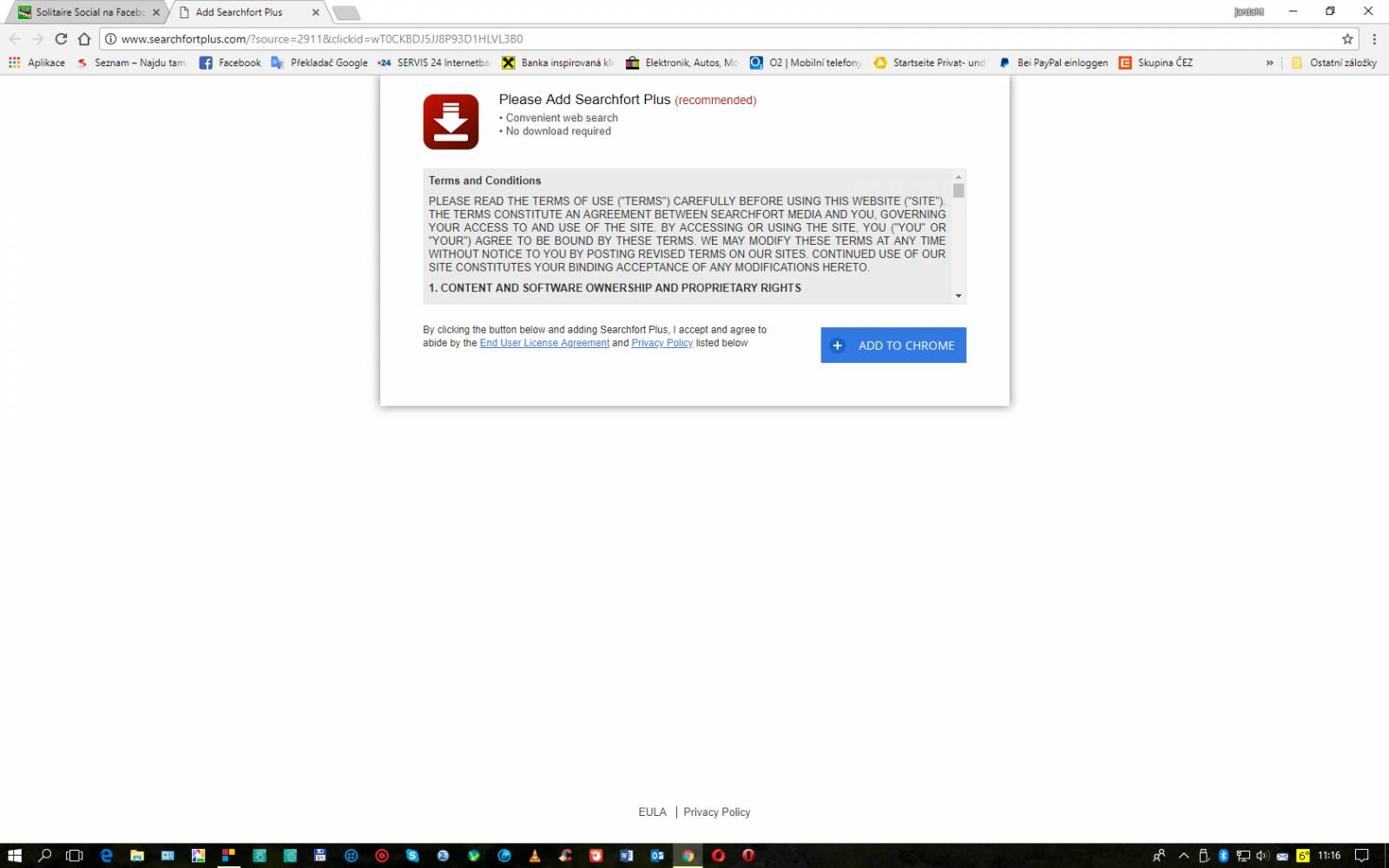Open VLC media player from the taskbar
This screenshot has width=1389, height=868.
tap(535, 855)
